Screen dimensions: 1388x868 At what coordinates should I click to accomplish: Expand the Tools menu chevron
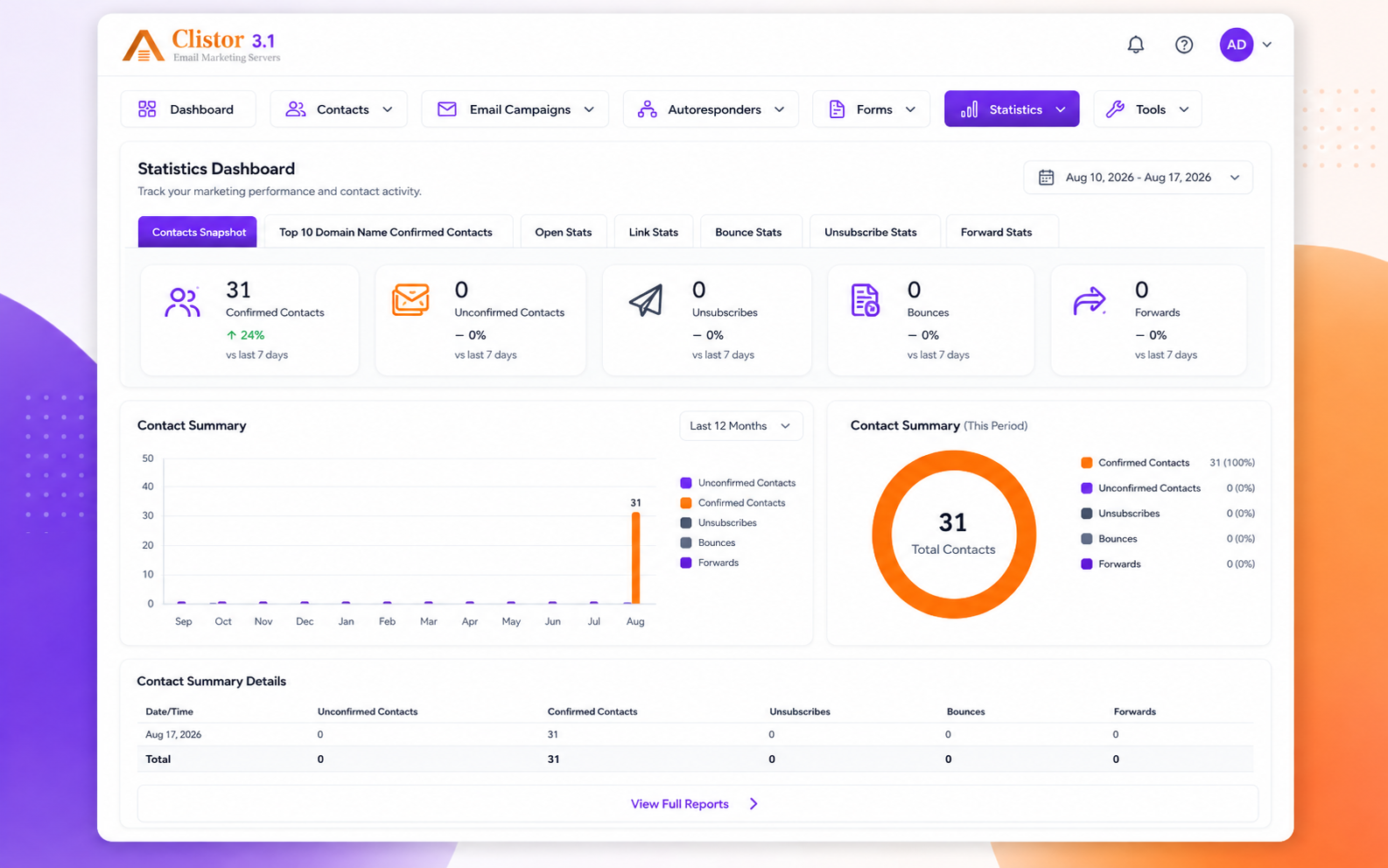coord(1184,109)
